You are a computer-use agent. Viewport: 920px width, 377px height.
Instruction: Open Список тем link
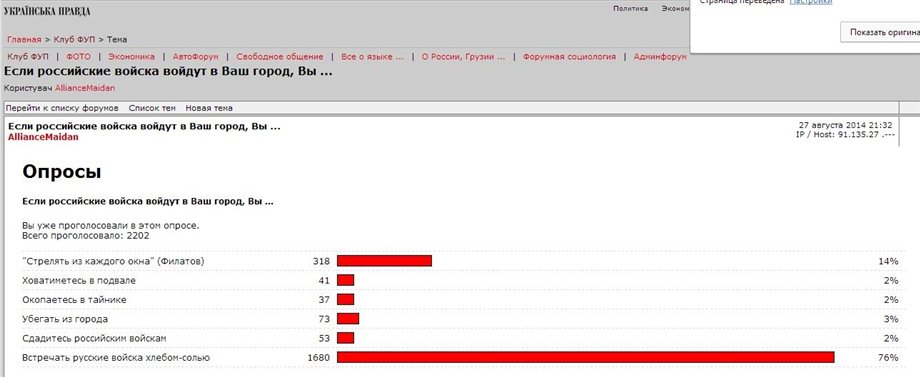(x=152, y=108)
